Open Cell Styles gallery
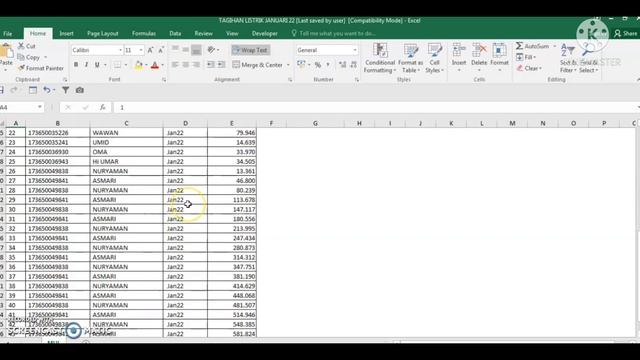This screenshot has height=360, width=640. click(434, 58)
